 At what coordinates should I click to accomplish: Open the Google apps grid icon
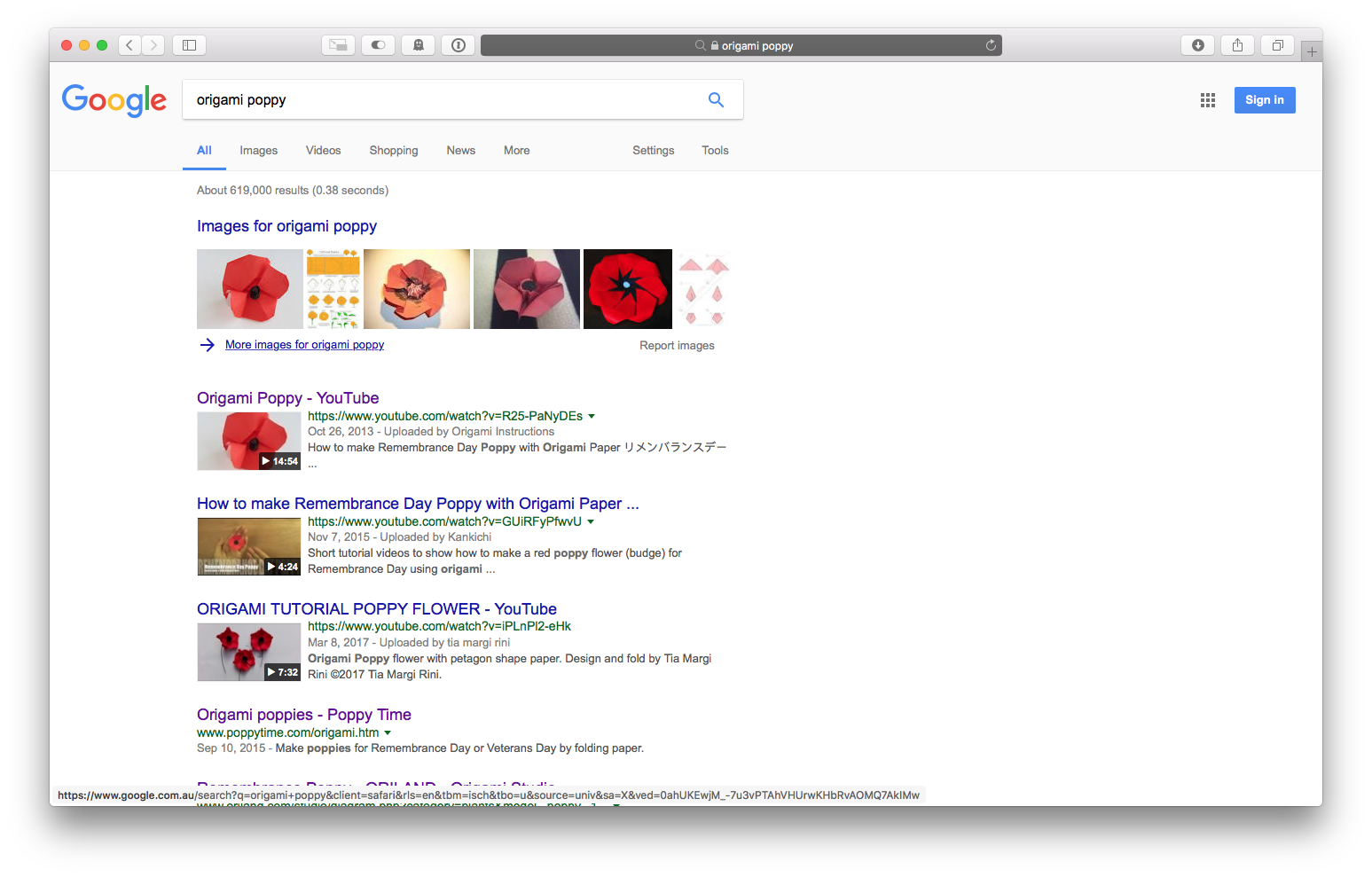[1208, 100]
